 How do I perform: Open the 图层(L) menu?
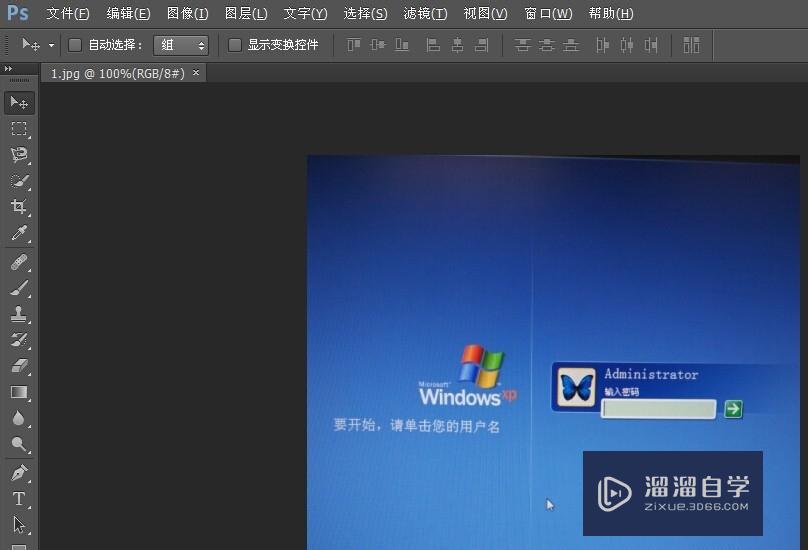pyautogui.click(x=246, y=13)
